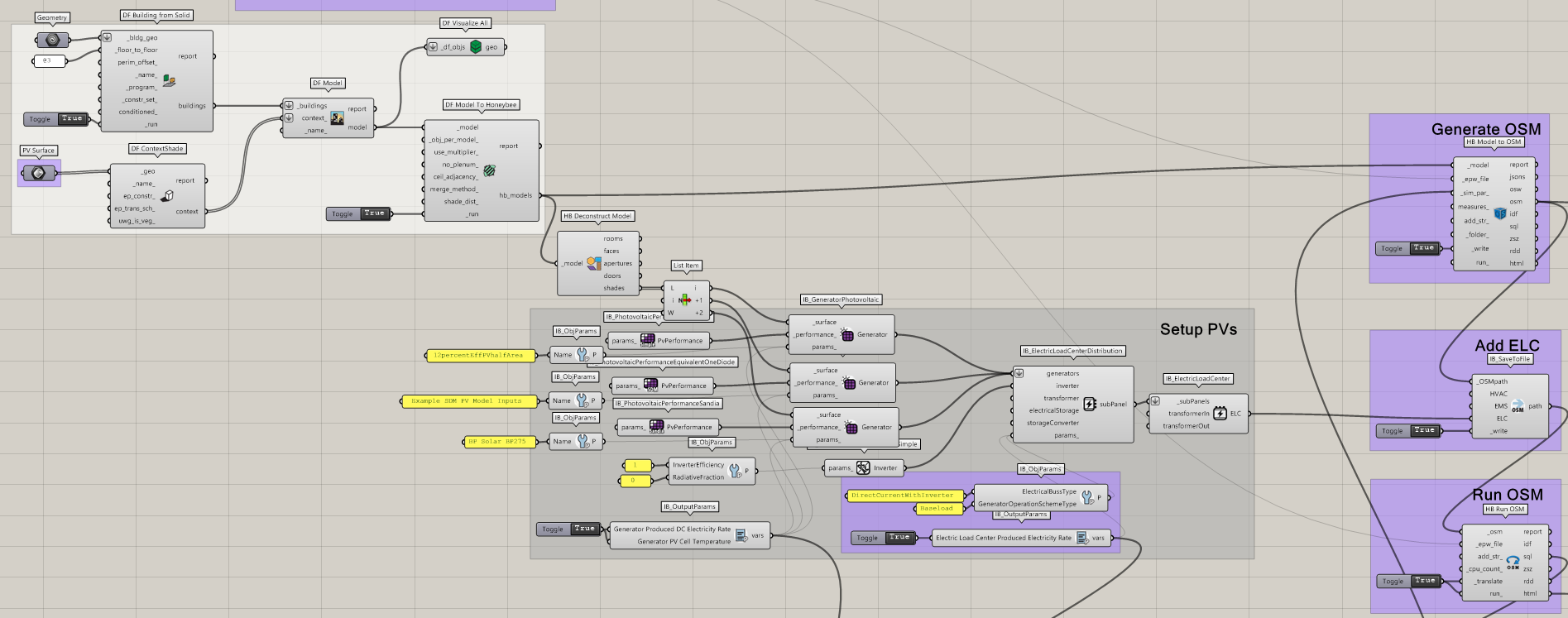Screen dimensions: 1568x618
Task: Toggle the True switch feeding DF Model To Honeybee _run
Action: (374, 213)
